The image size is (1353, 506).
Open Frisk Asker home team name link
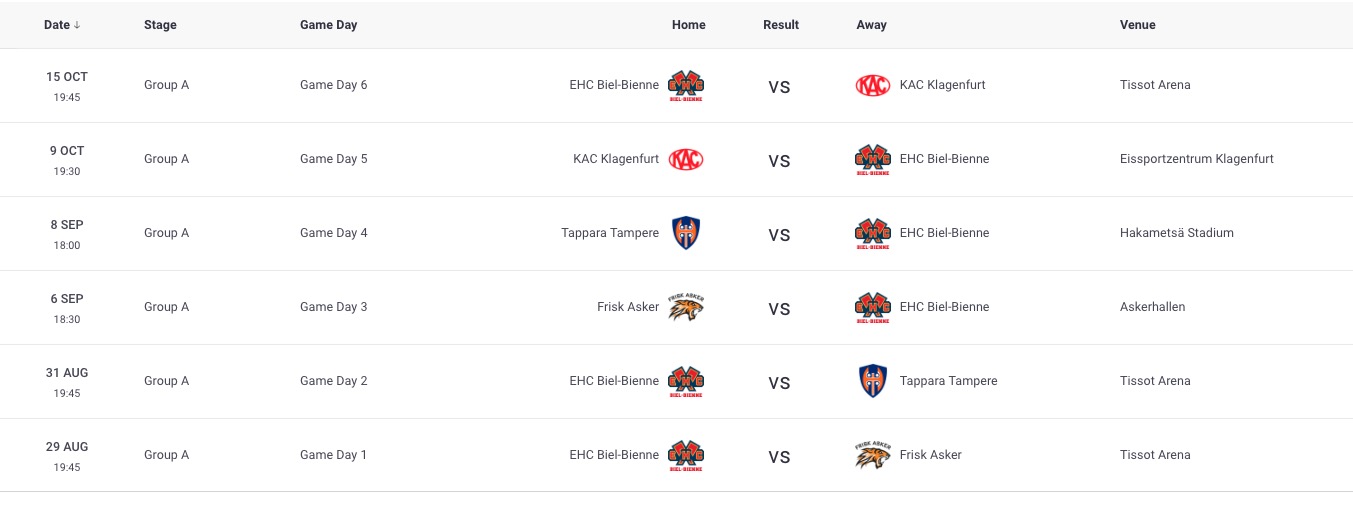pos(628,307)
